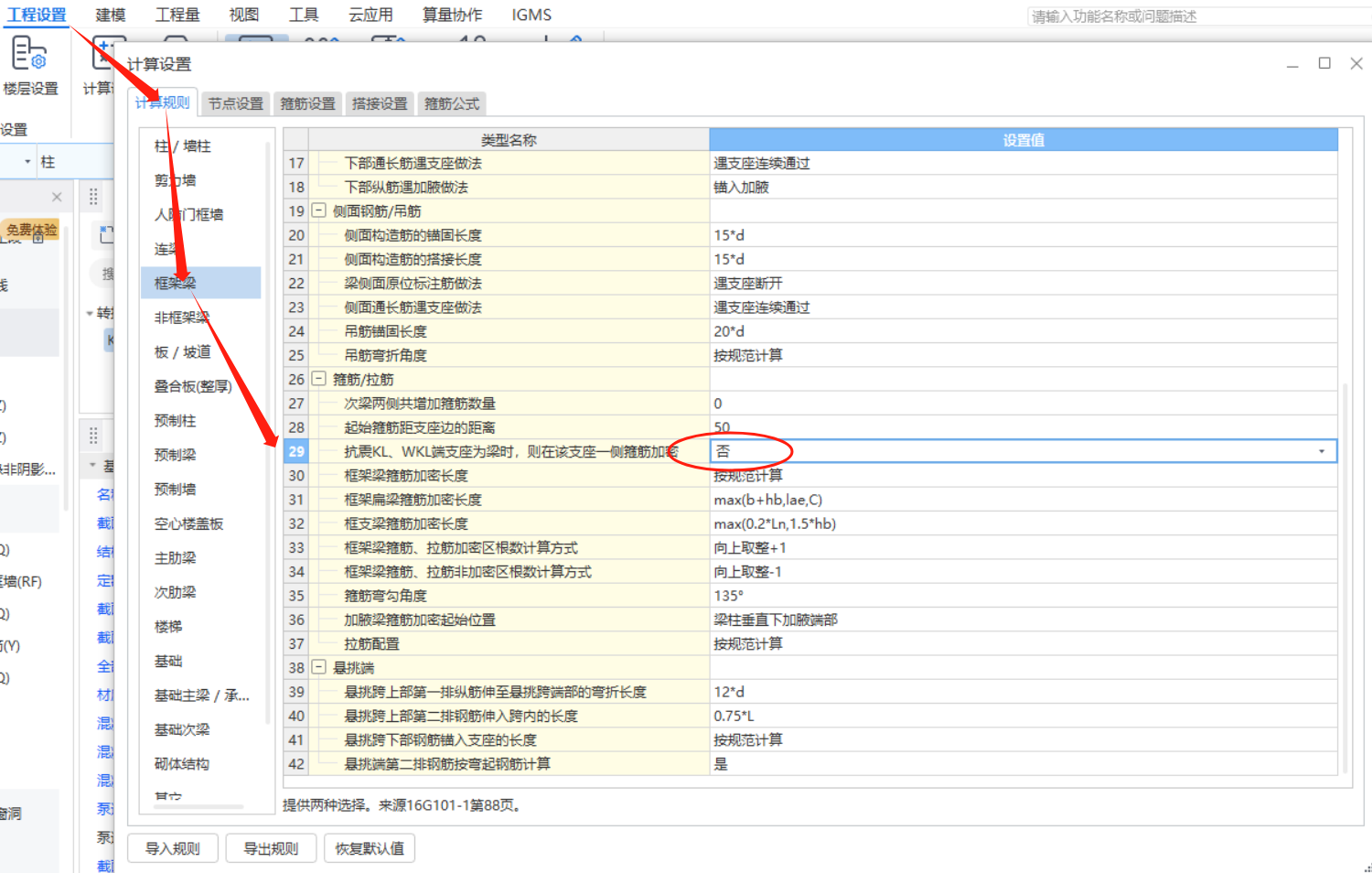The height and width of the screenshot is (873, 1372).
Task: Select 叠合板(整厚) in the category list
Action: (193, 386)
